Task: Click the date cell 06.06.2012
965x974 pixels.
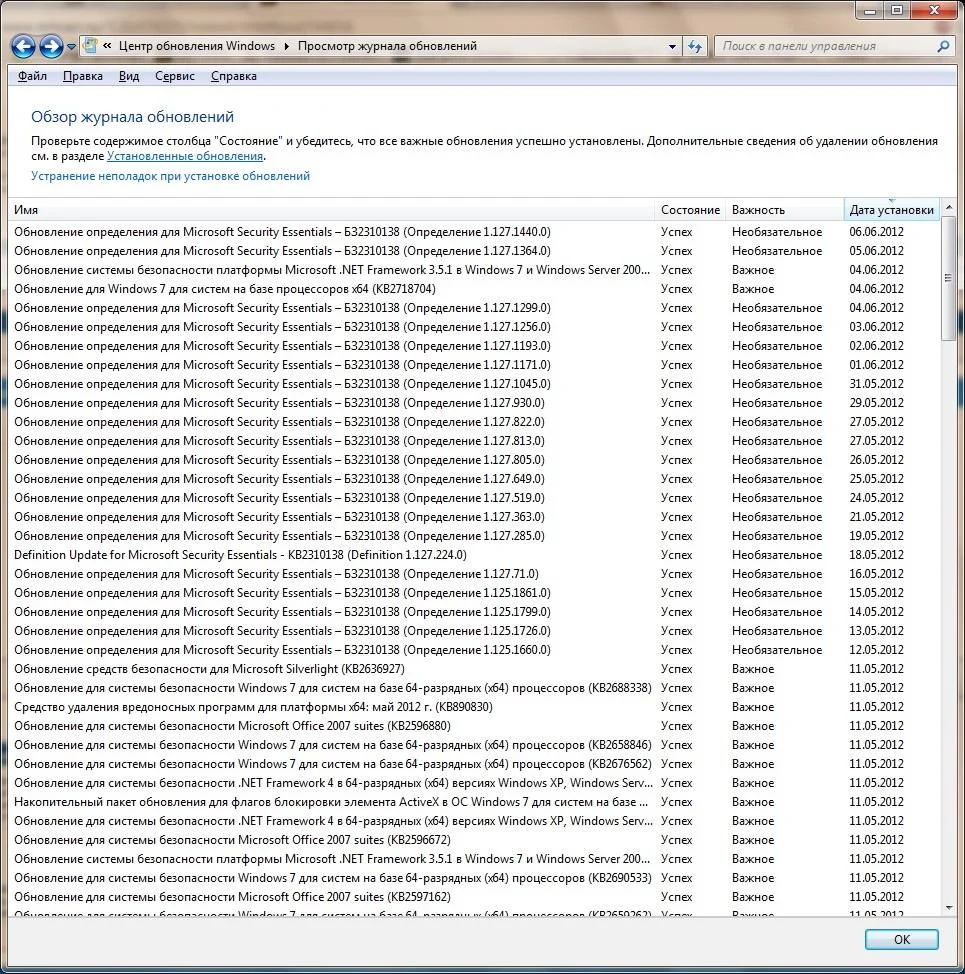Action: click(876, 232)
